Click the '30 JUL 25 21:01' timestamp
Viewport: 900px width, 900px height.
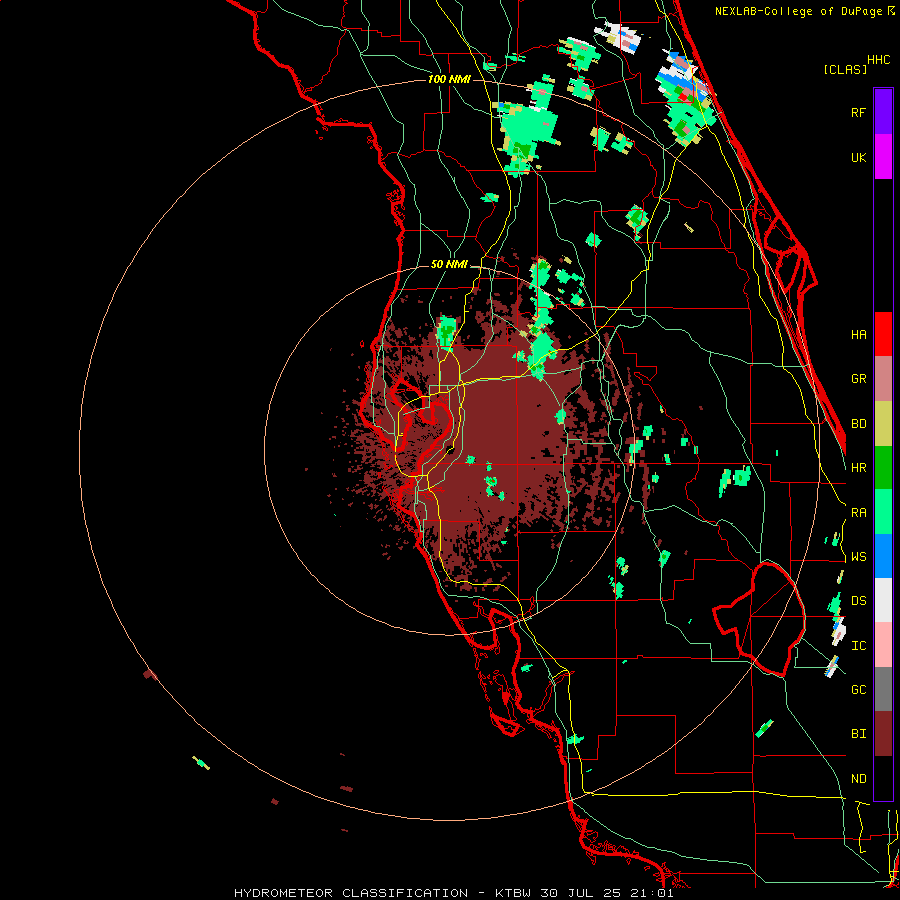coord(607,893)
